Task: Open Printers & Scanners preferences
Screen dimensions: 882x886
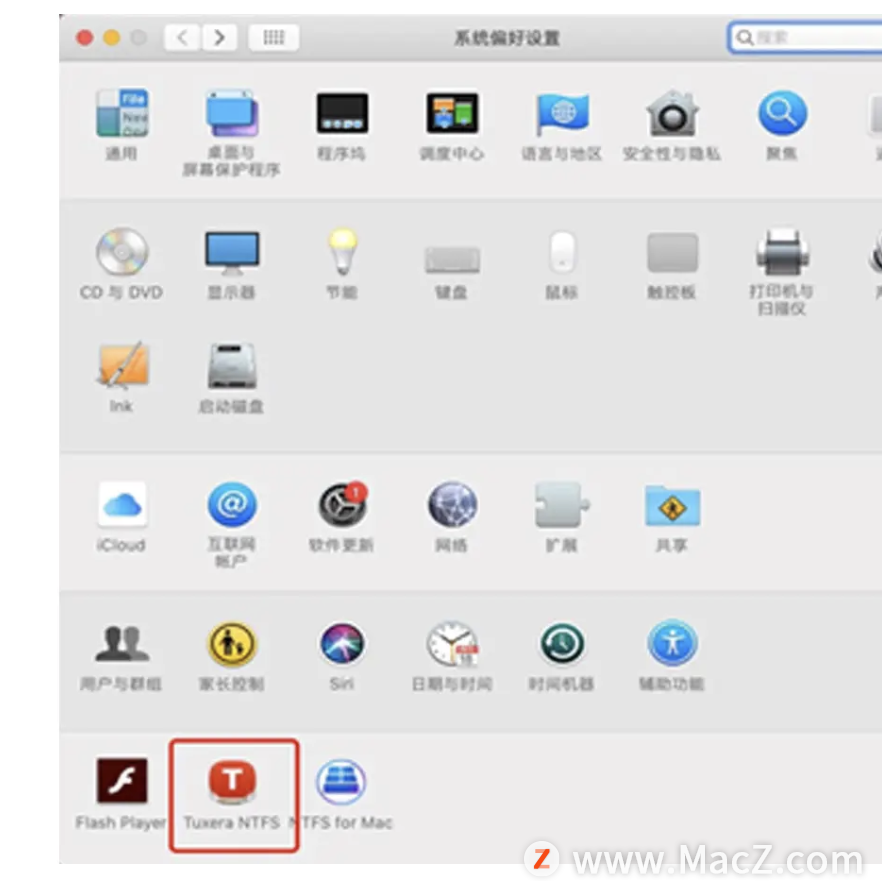Action: (783, 251)
